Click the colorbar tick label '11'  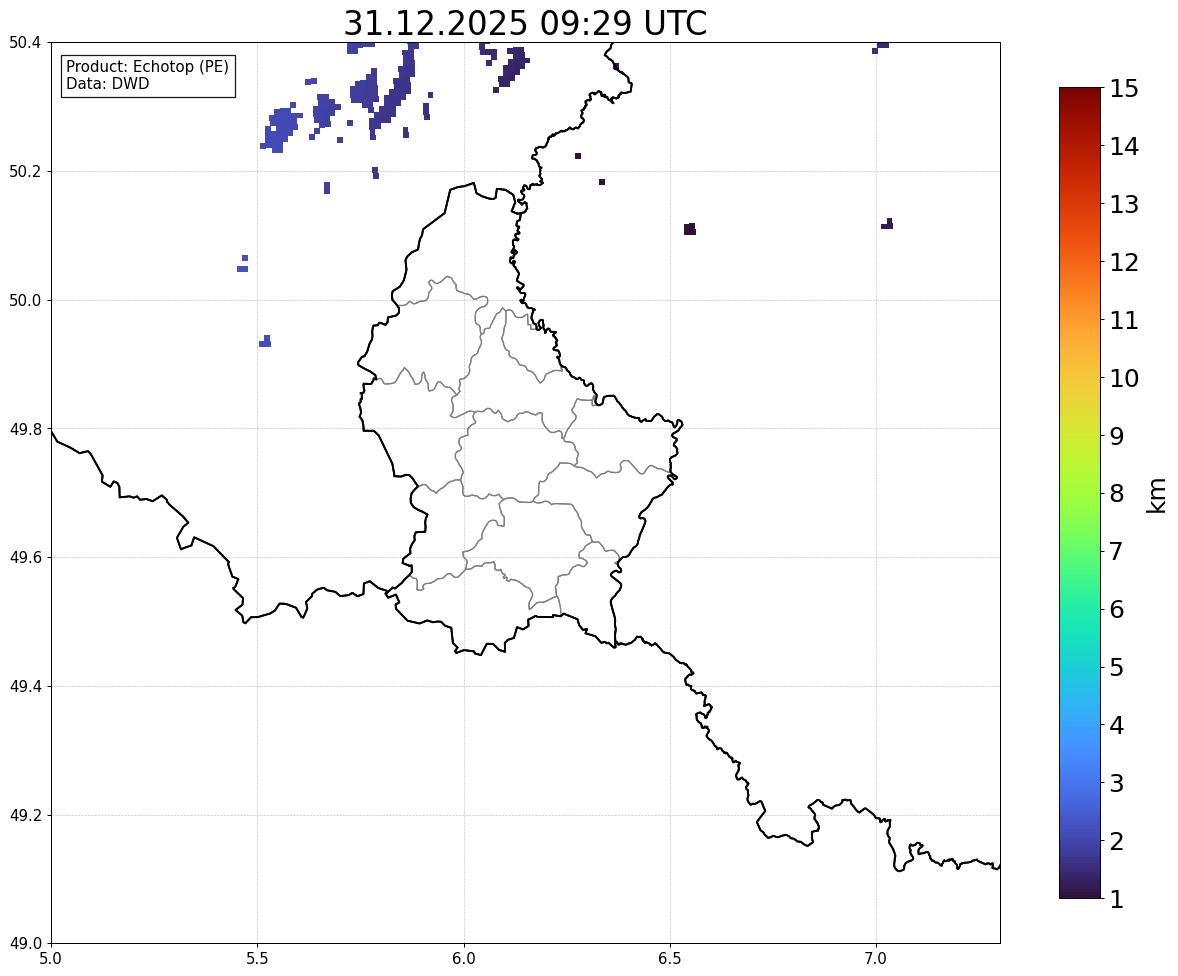tap(1123, 320)
